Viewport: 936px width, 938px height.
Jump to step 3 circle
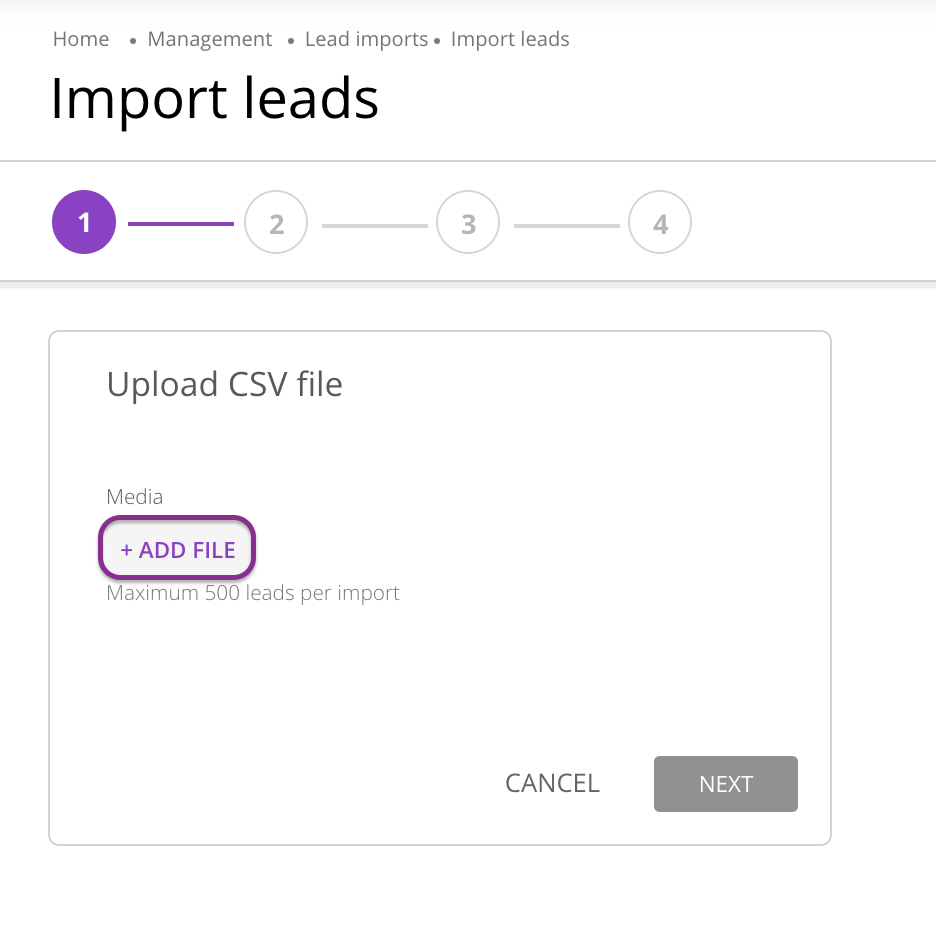(x=468, y=223)
